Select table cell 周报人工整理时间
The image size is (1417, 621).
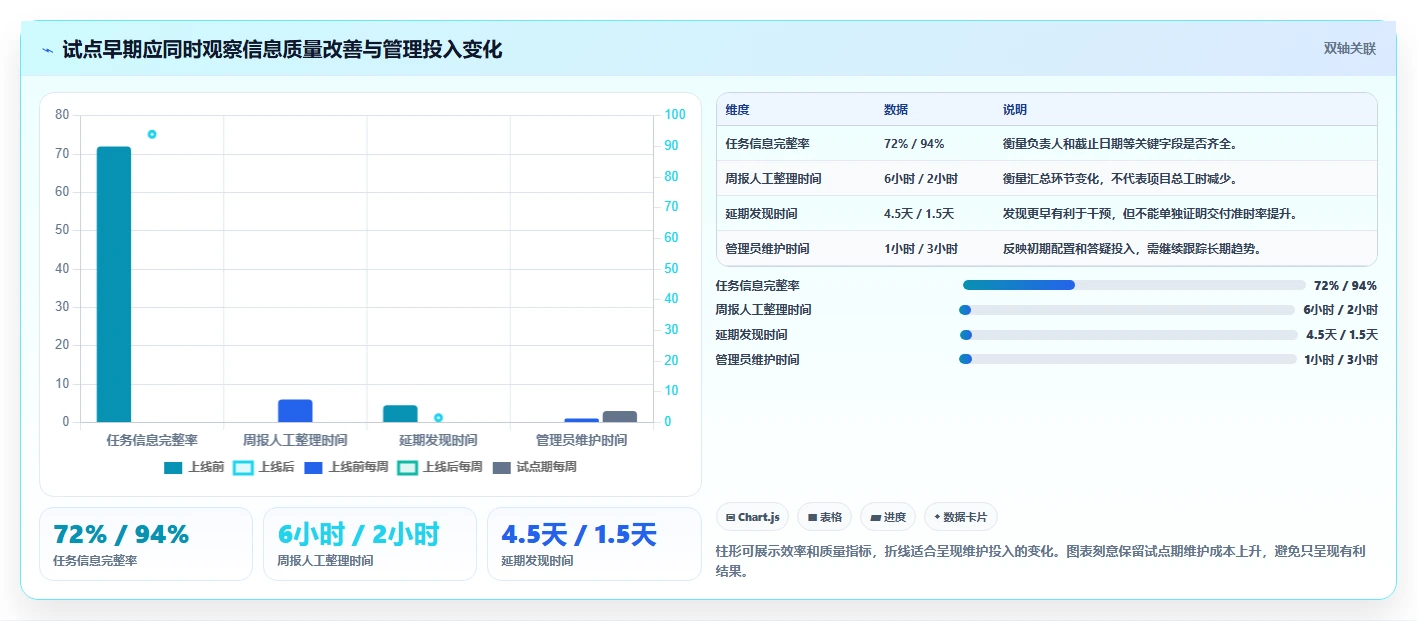[x=774, y=179]
